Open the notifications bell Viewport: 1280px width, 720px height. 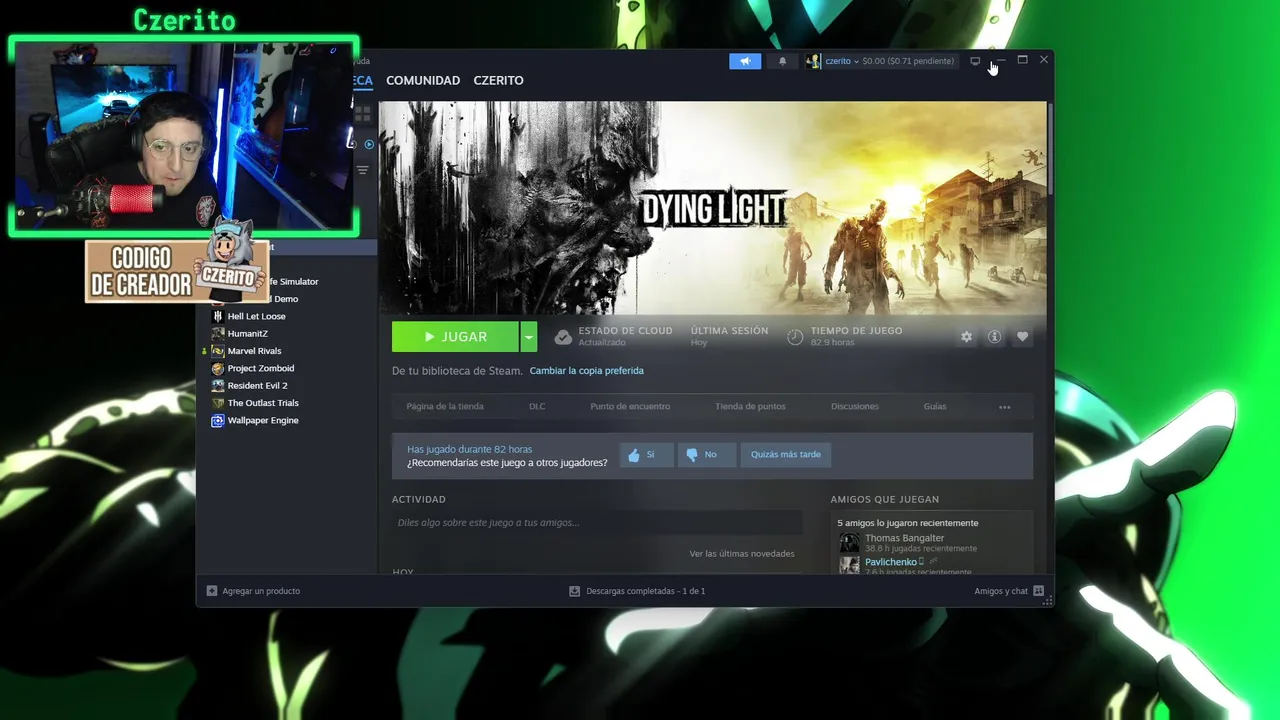[782, 61]
